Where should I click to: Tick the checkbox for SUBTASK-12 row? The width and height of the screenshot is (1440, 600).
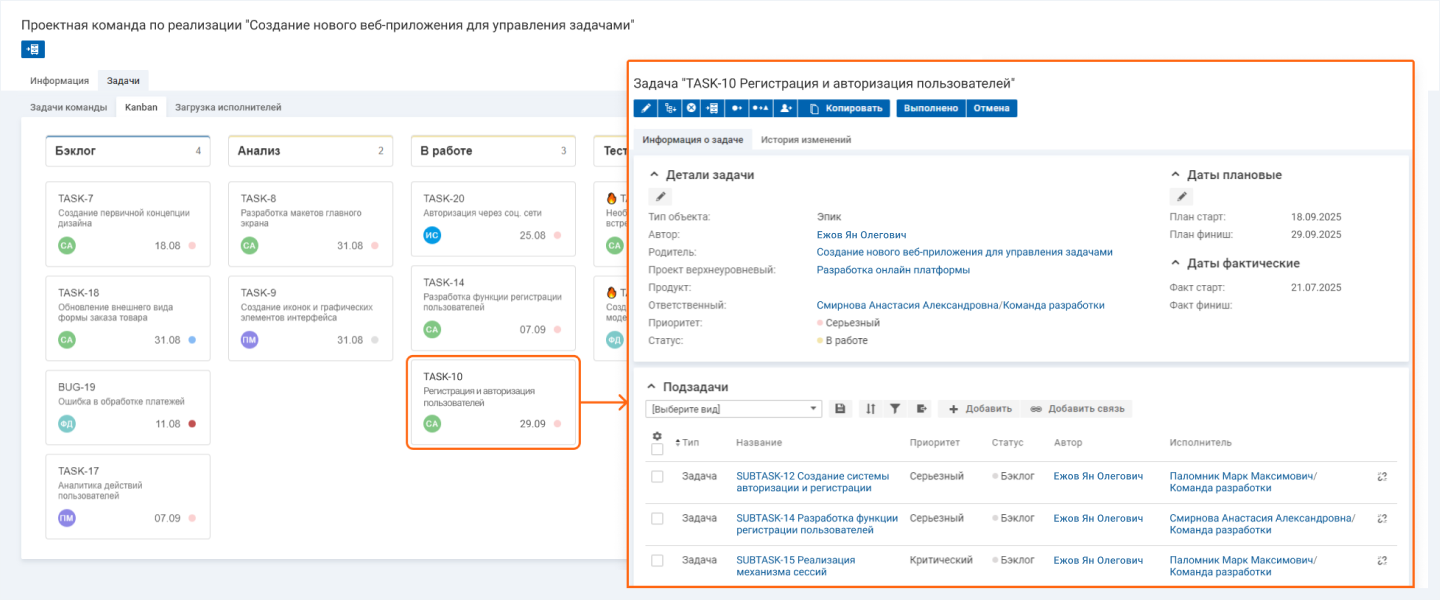point(657,477)
